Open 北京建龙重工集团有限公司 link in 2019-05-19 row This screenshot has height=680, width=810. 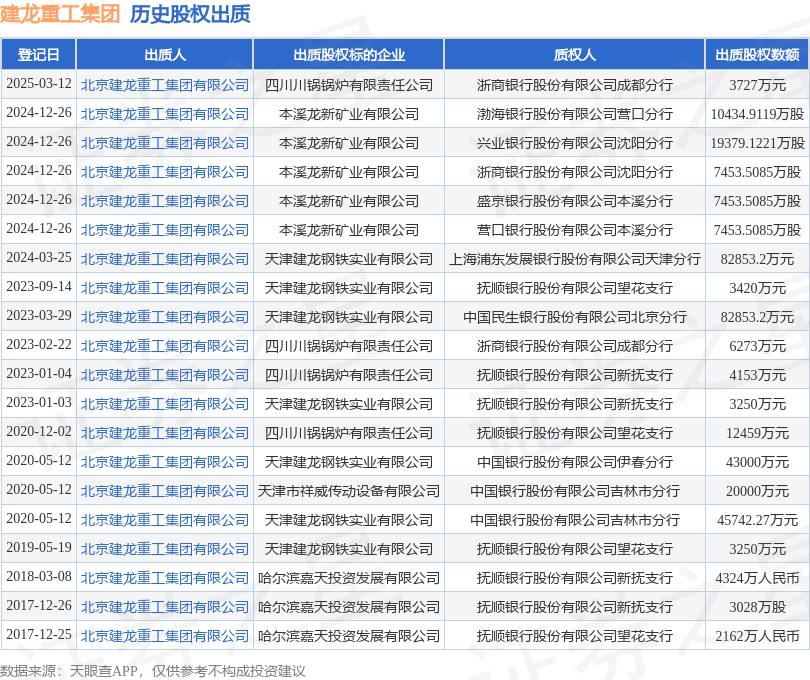165,549
